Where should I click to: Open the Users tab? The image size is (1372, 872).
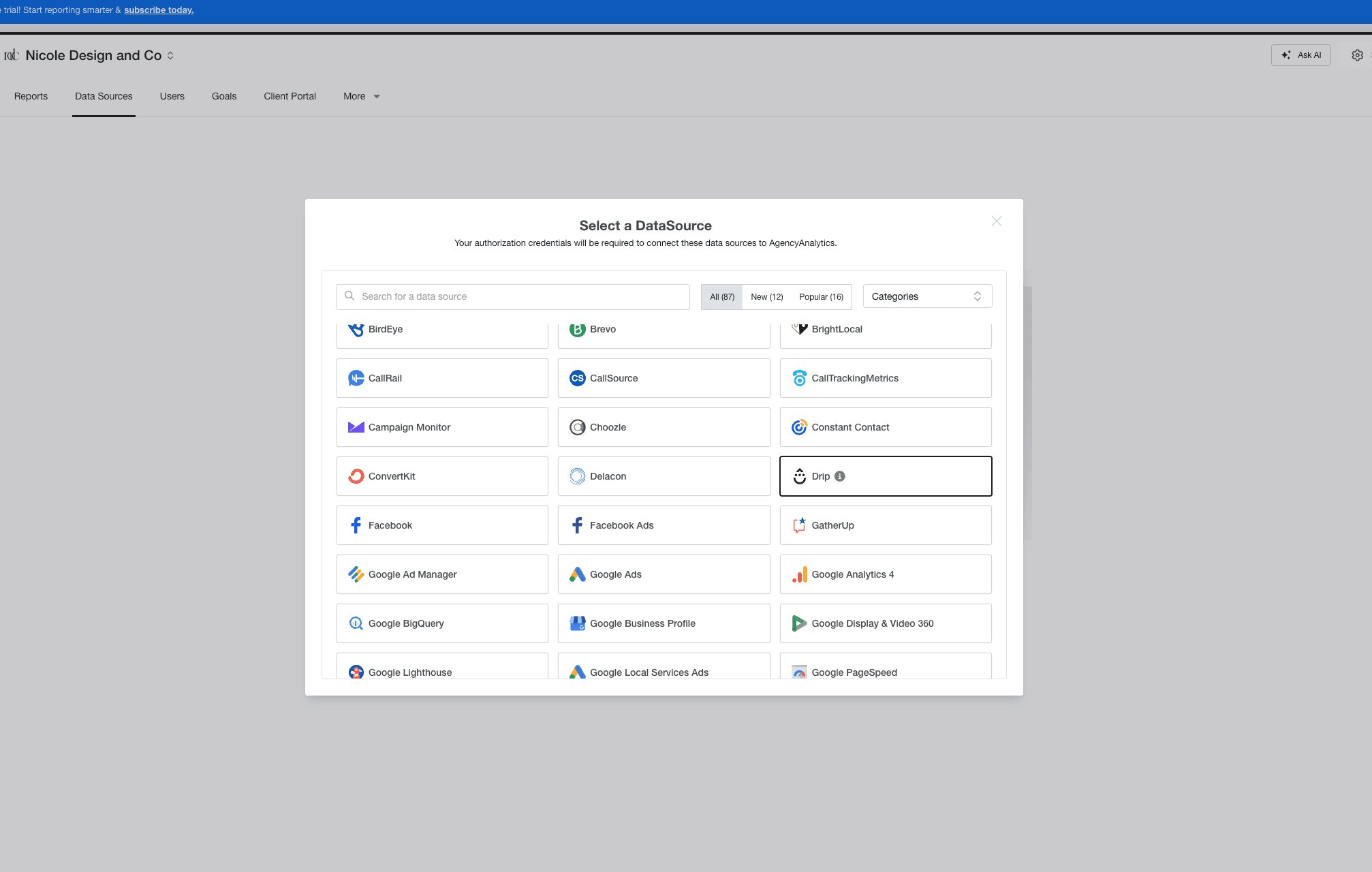click(x=172, y=96)
